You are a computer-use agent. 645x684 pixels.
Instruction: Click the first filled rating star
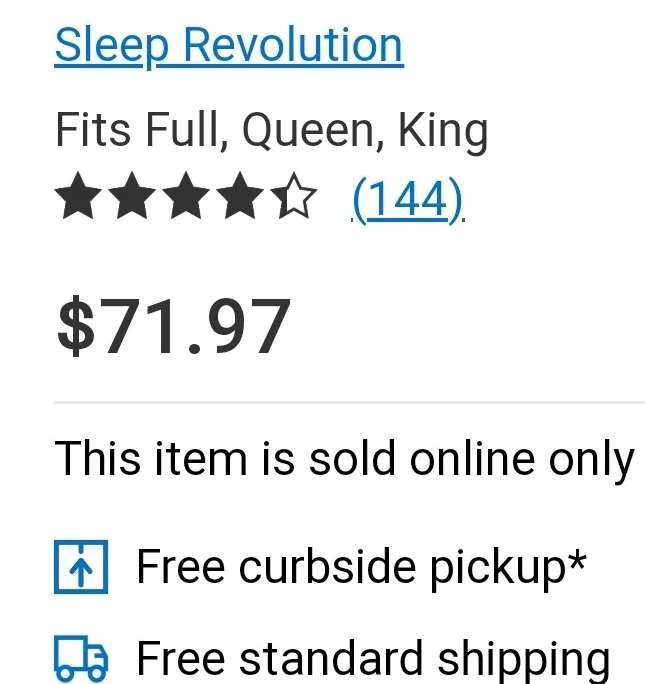(x=78, y=195)
